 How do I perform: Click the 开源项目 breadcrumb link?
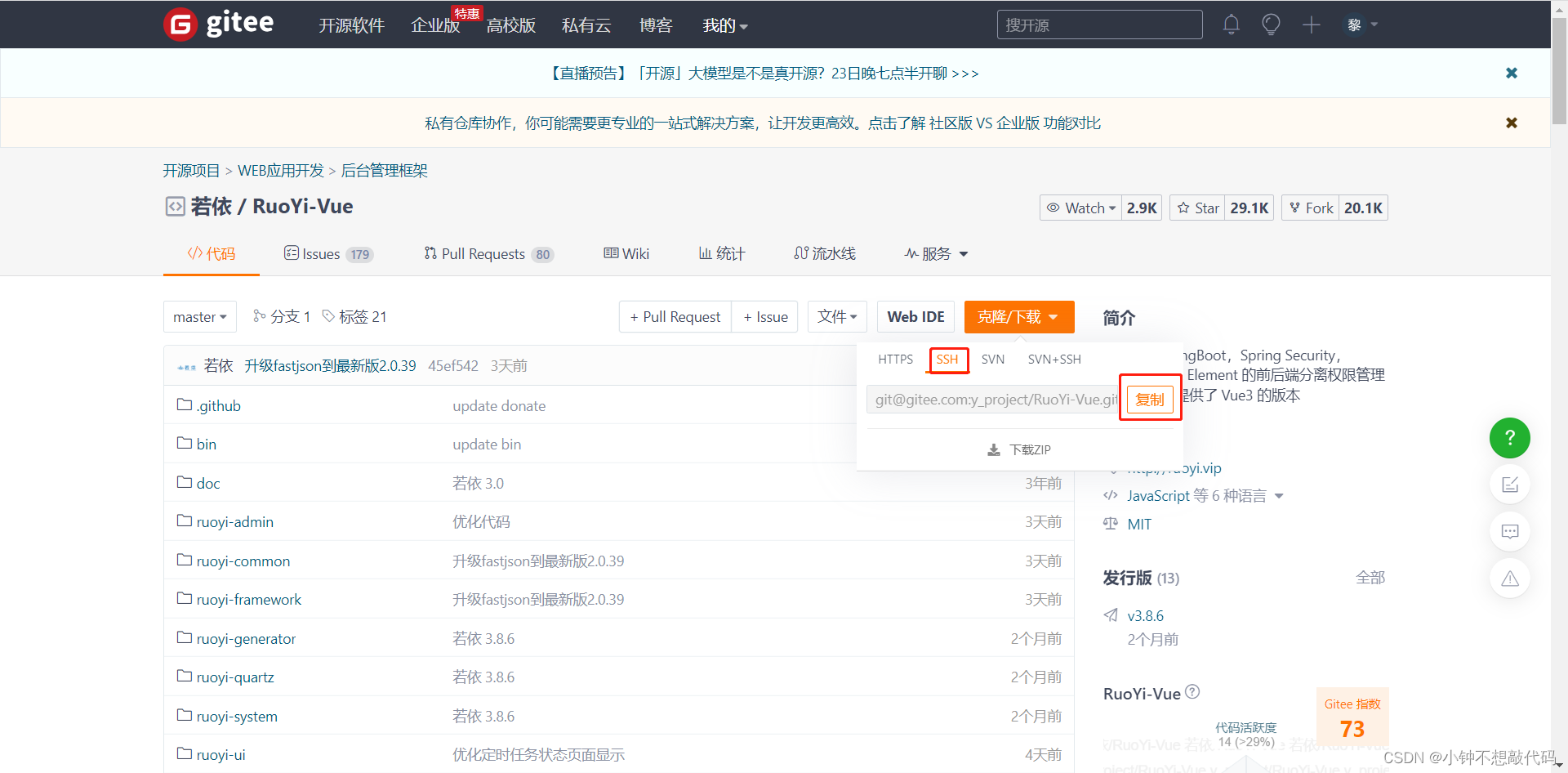(191, 170)
